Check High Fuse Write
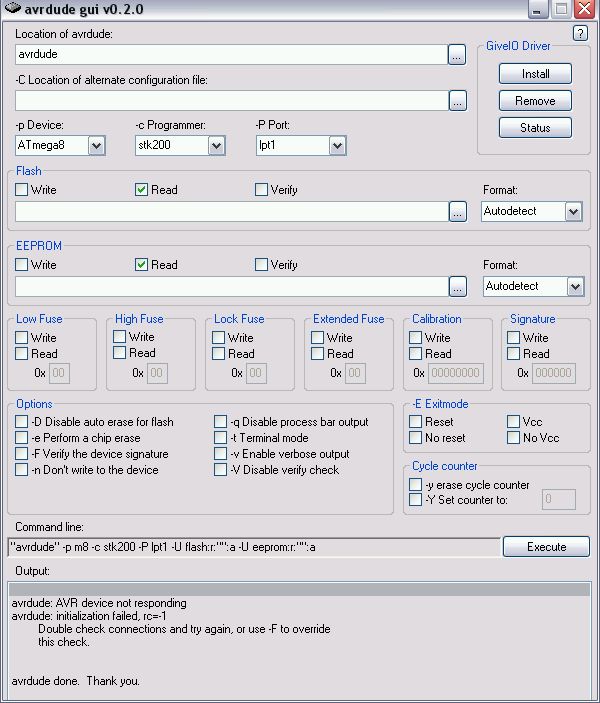 tap(119, 336)
